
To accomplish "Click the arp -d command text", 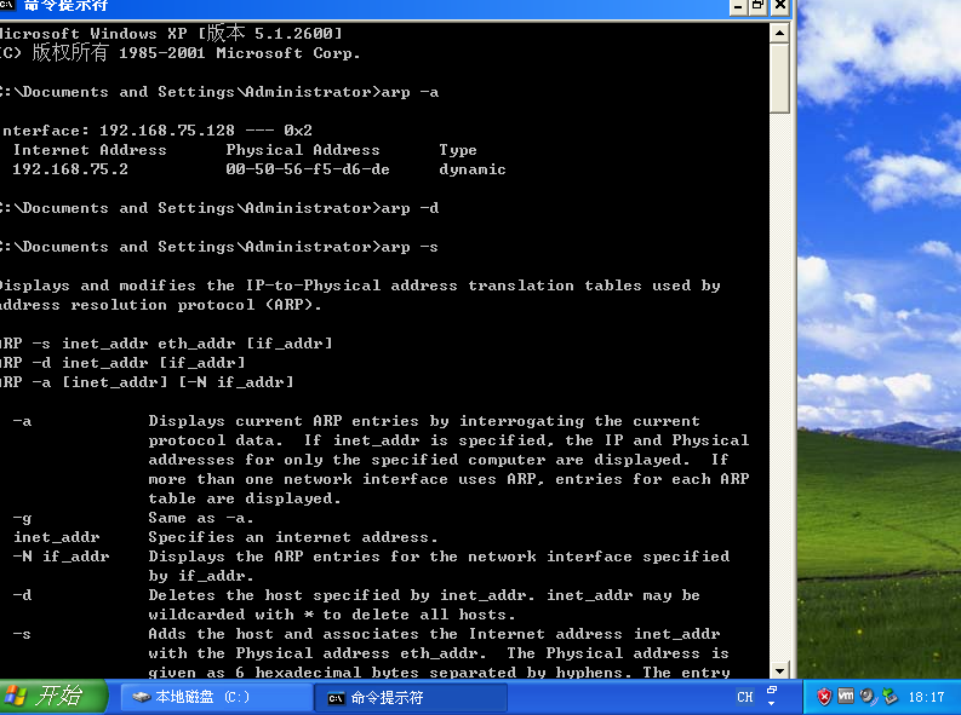I will pos(410,208).
